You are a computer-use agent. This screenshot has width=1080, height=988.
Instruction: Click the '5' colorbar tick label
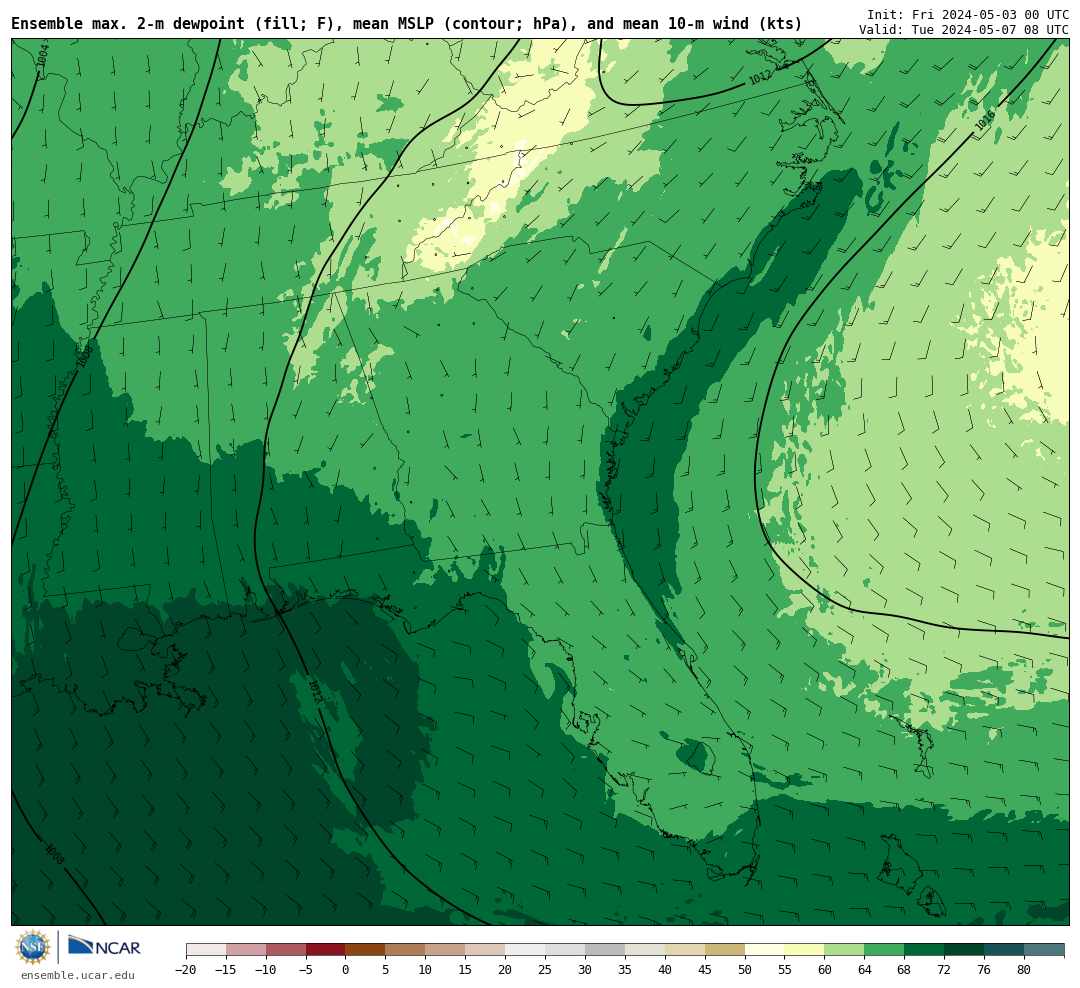[x=386, y=970]
